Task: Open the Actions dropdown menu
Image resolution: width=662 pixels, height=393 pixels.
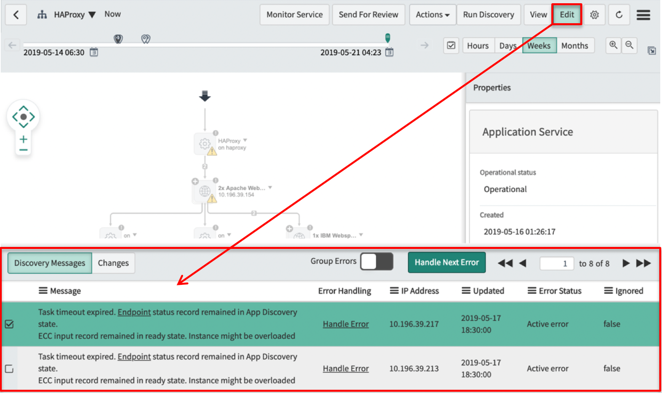Action: point(432,15)
